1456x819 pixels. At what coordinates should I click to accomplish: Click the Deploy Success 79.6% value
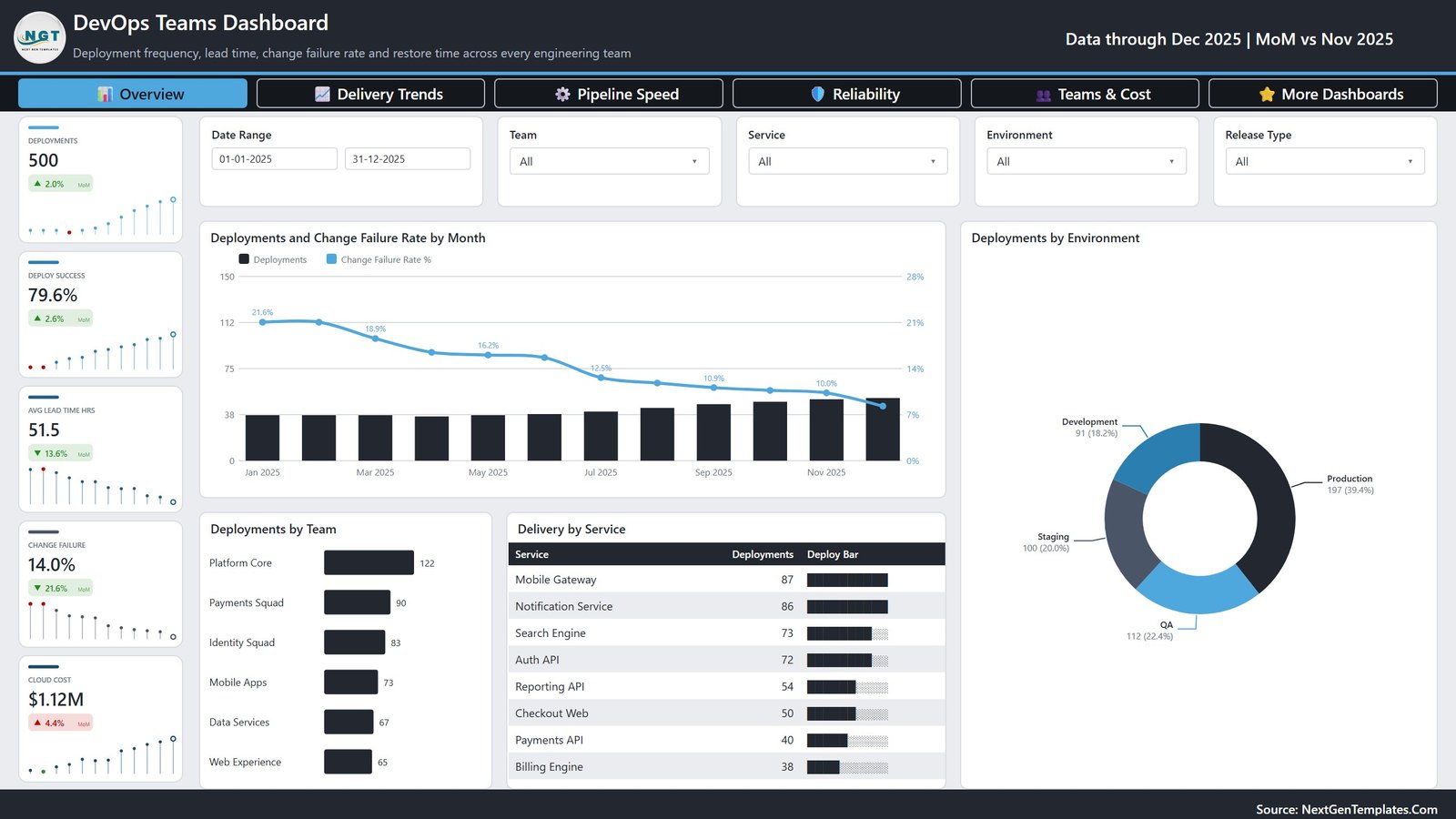53,295
